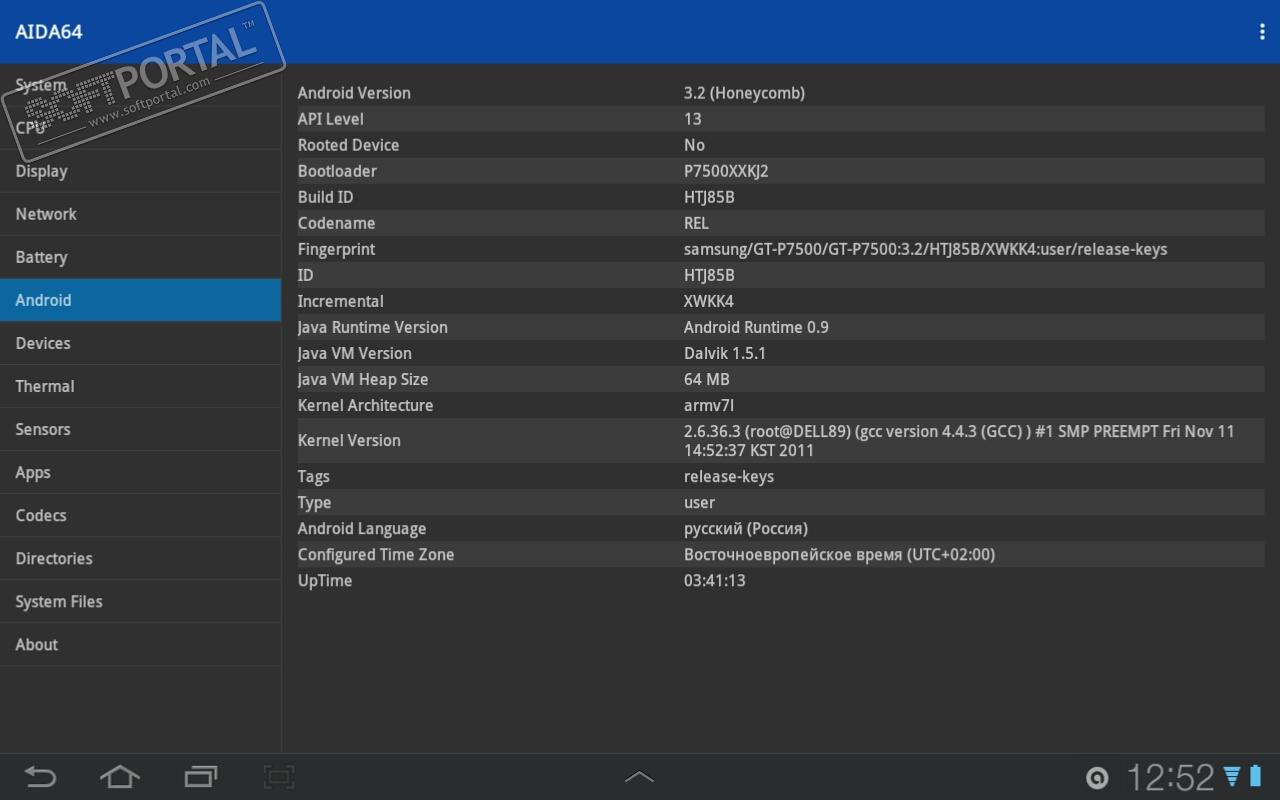
Task: Open the About section
Action: coord(140,644)
